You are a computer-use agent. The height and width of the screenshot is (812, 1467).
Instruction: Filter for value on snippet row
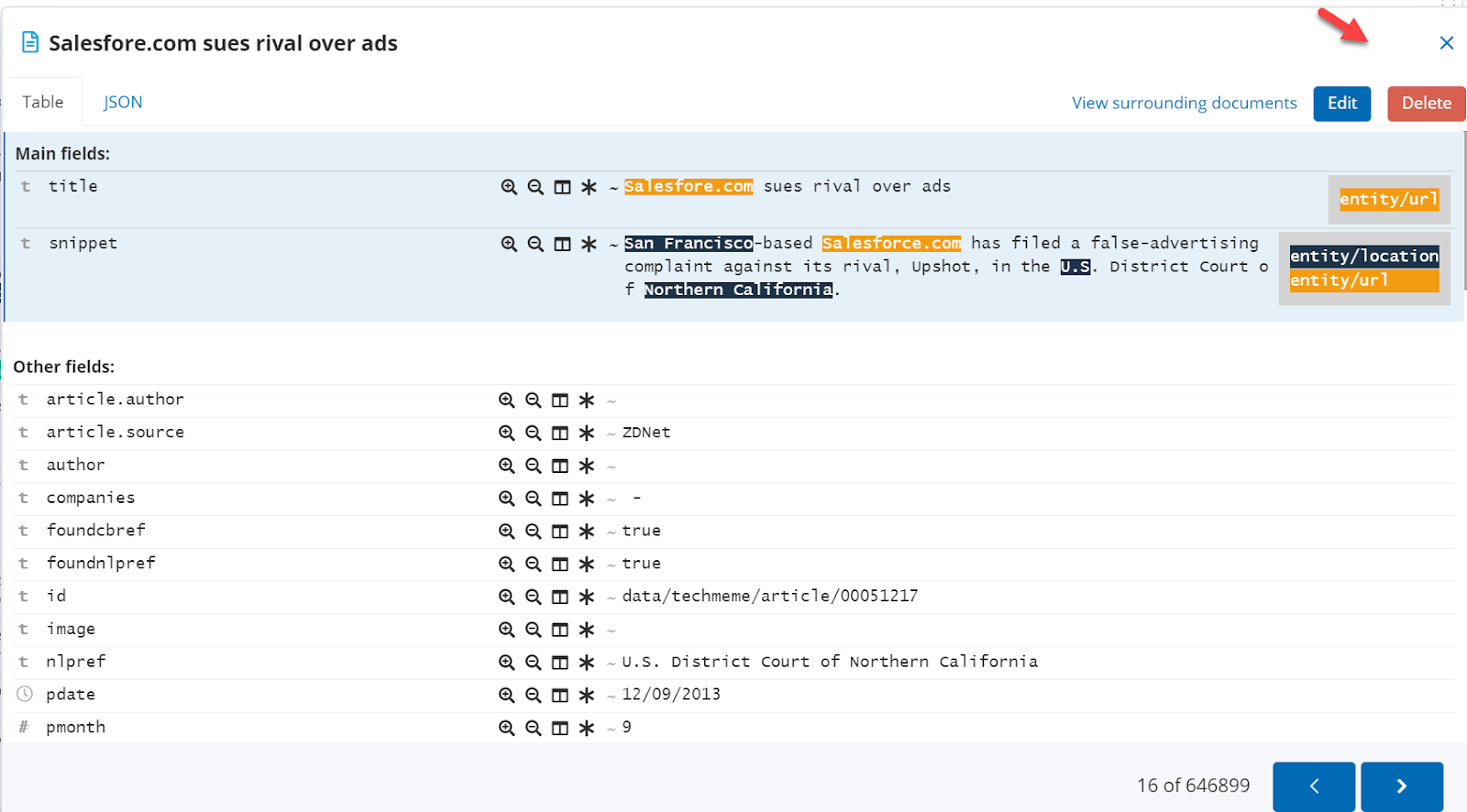click(509, 244)
